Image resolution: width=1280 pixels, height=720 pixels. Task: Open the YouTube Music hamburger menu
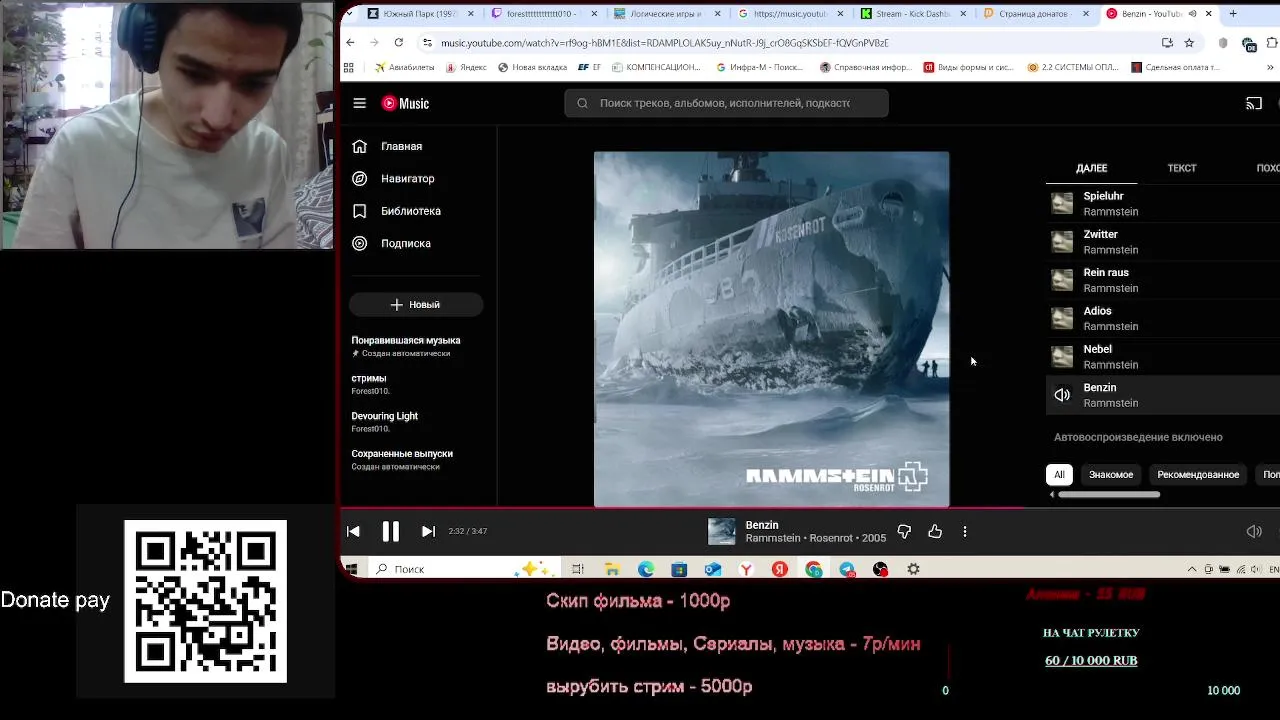pyautogui.click(x=359, y=103)
